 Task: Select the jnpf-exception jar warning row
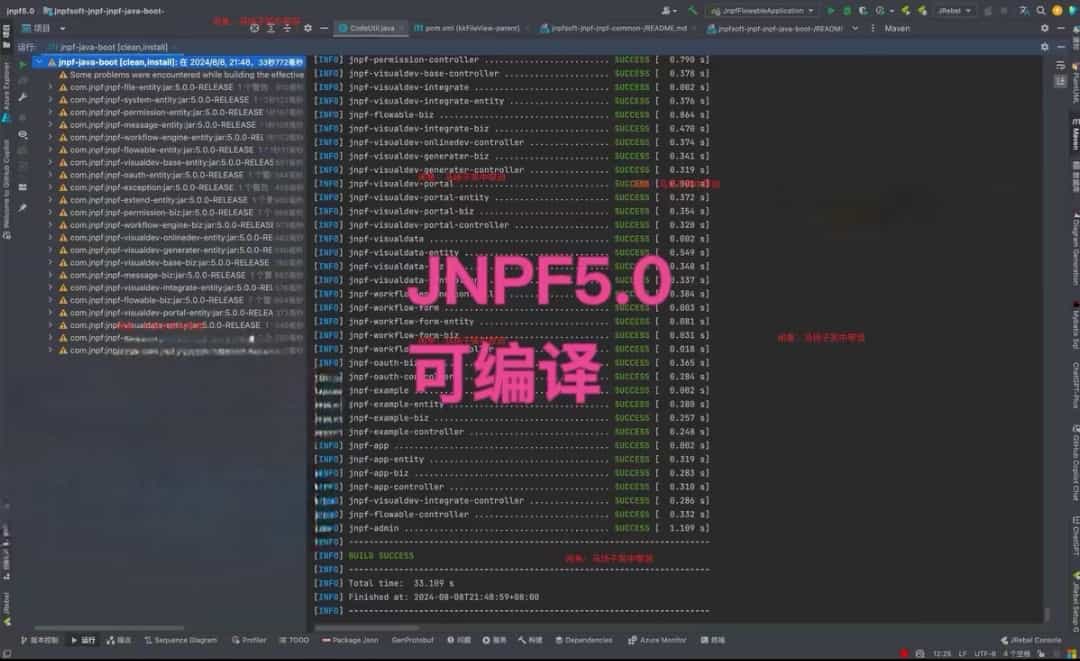[177, 187]
